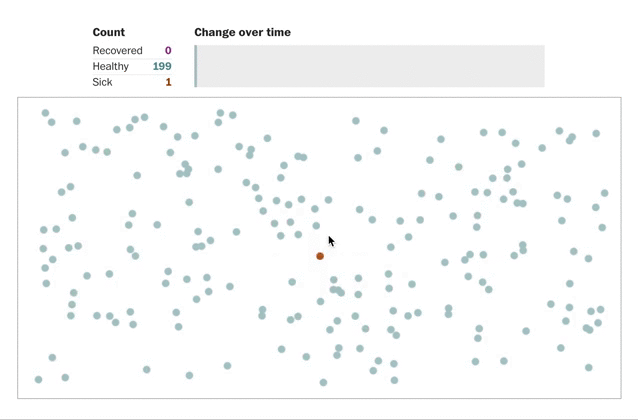Click the pair of touching dots at the simulation's top center-left
This screenshot has width=638, height=420.
pyautogui.click(x=301, y=157)
